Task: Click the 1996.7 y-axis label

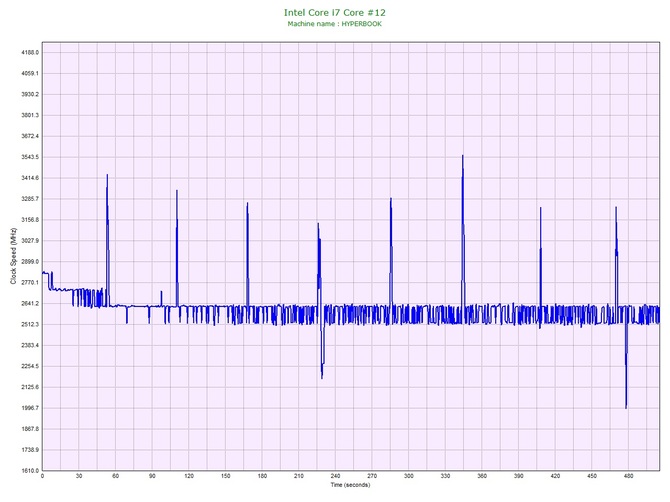Action: point(30,408)
